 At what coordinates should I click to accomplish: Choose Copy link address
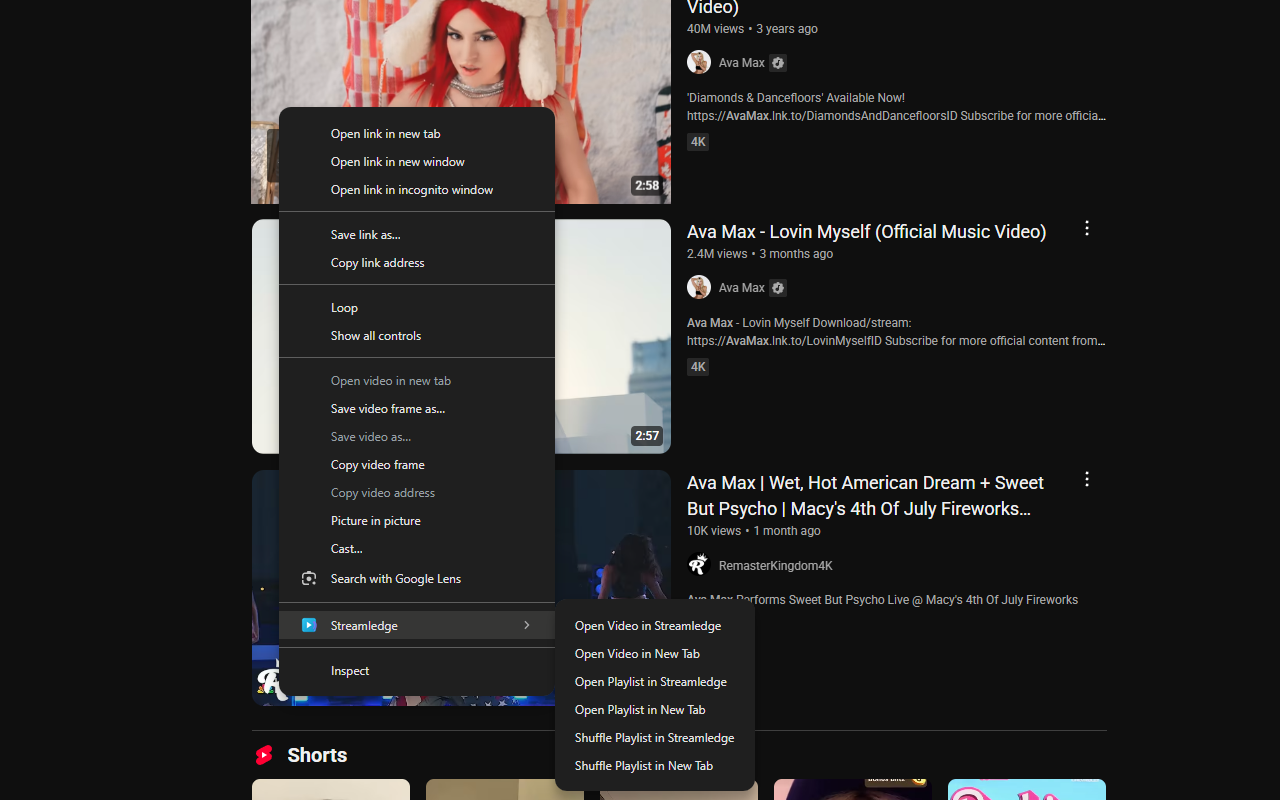pos(417,263)
